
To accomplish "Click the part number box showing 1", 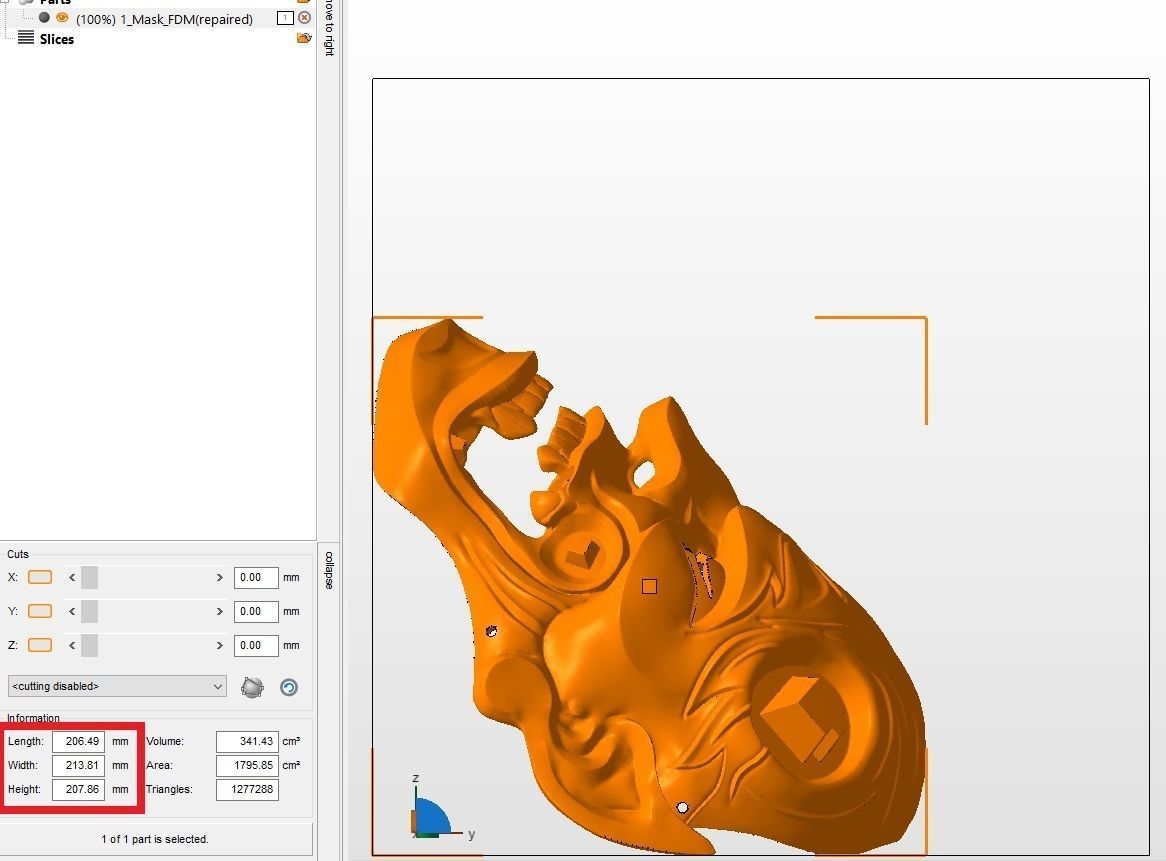I will coord(285,18).
